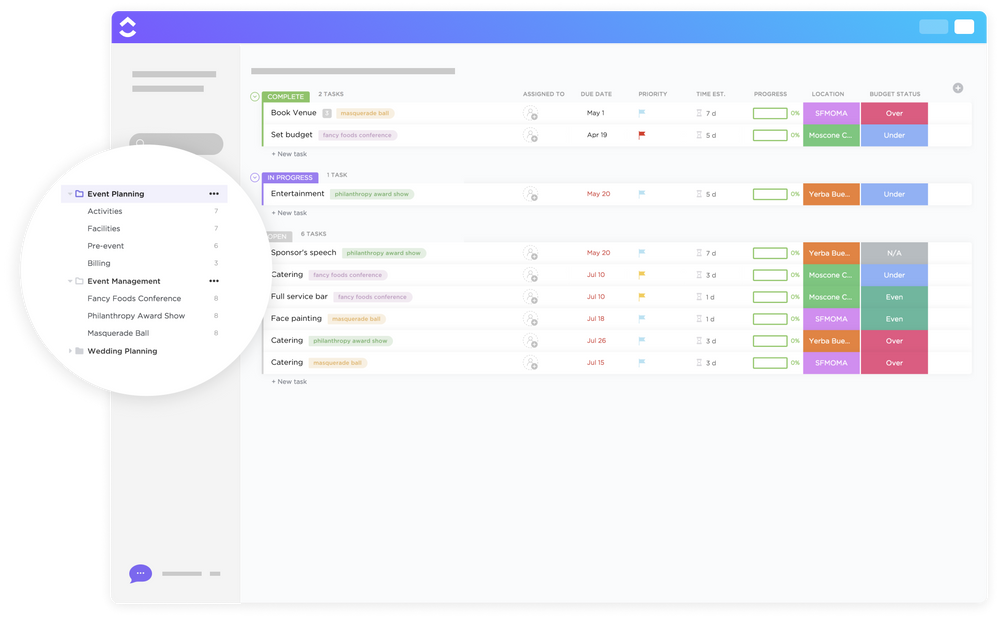Screen dimensions: 1000x618
Task: Open the chat bubble at bottom left
Action: (x=140, y=573)
